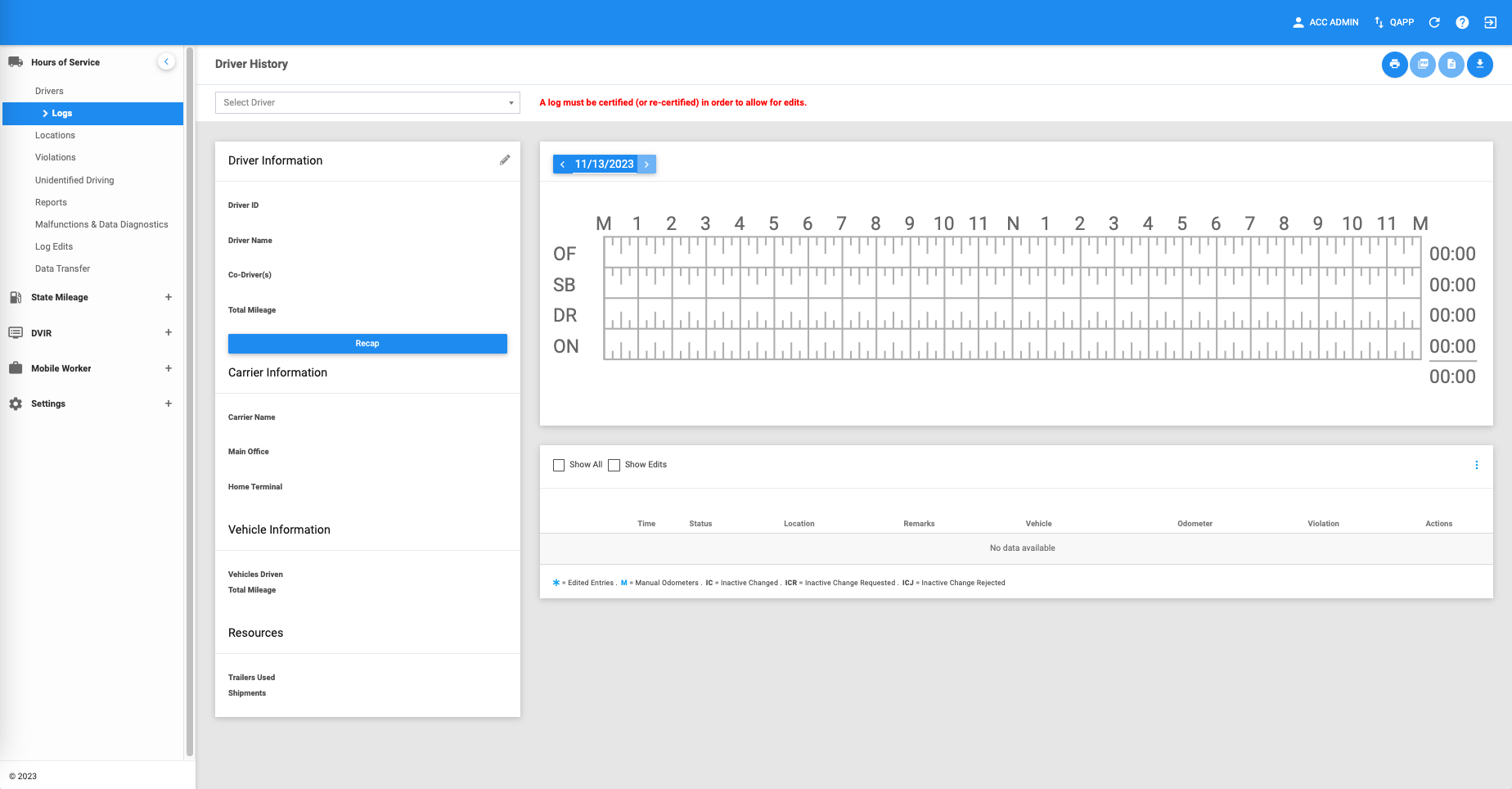Click the refresh icon in the top bar
Image resolution: width=1512 pixels, height=789 pixels.
pos(1434,22)
